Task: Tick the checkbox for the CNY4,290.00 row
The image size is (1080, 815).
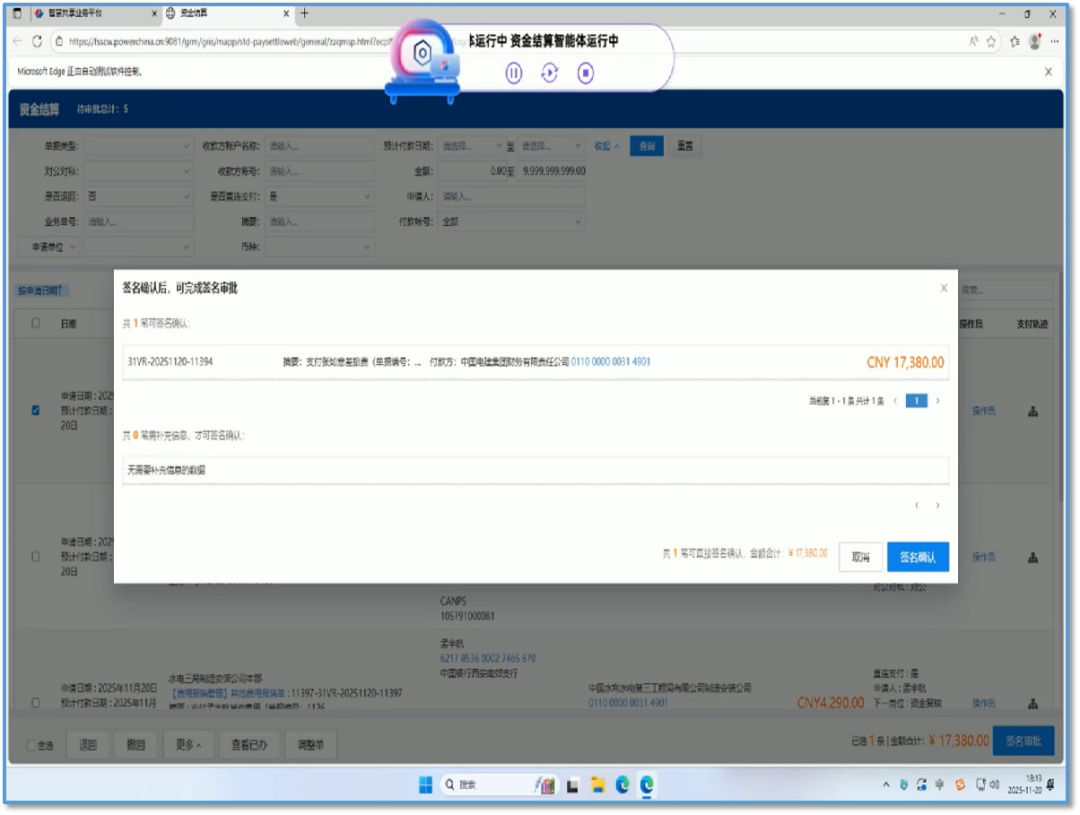Action: point(36,703)
